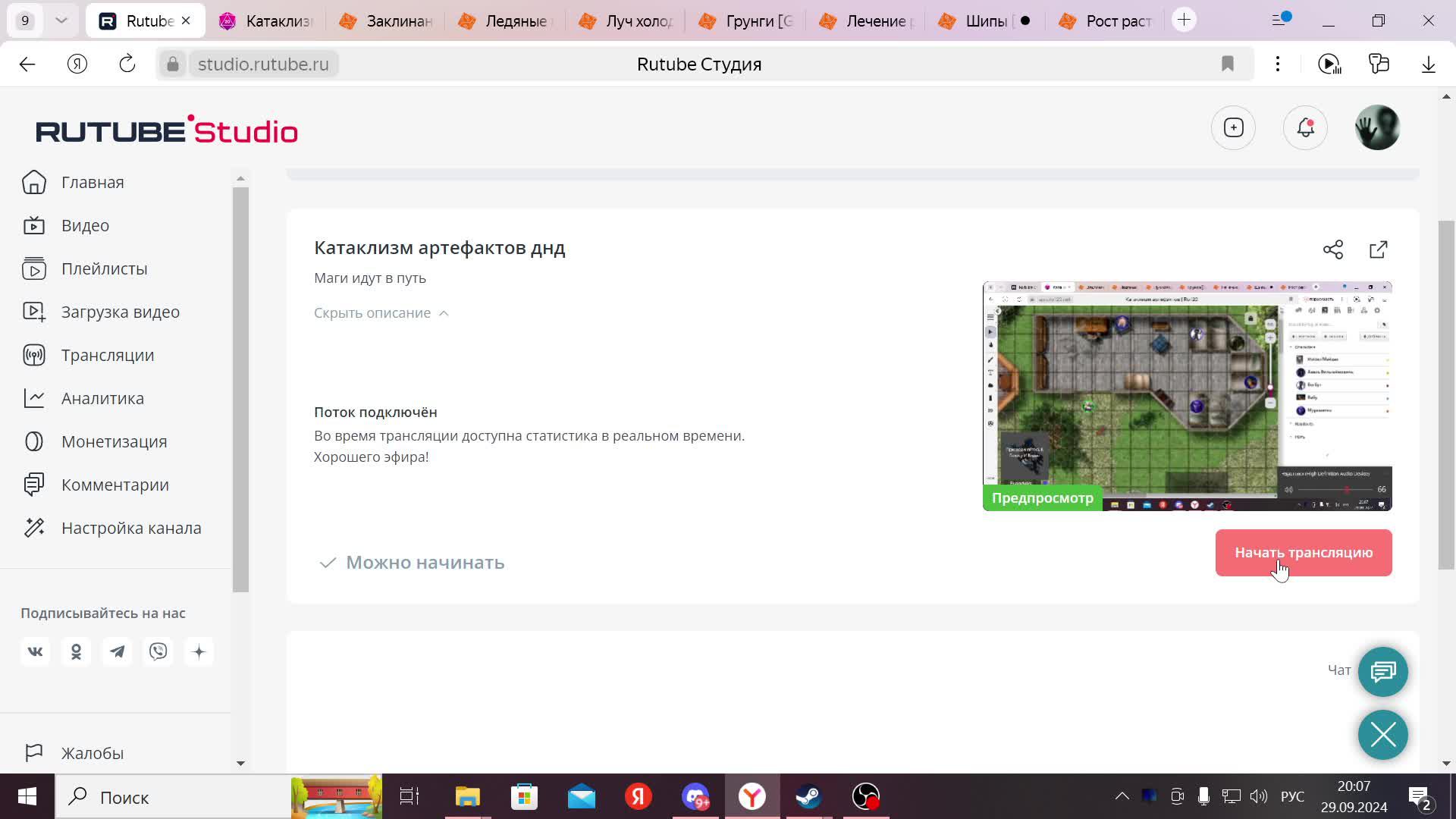Click the add content plus icon
Screen dimensions: 1456x819
click(x=1233, y=127)
